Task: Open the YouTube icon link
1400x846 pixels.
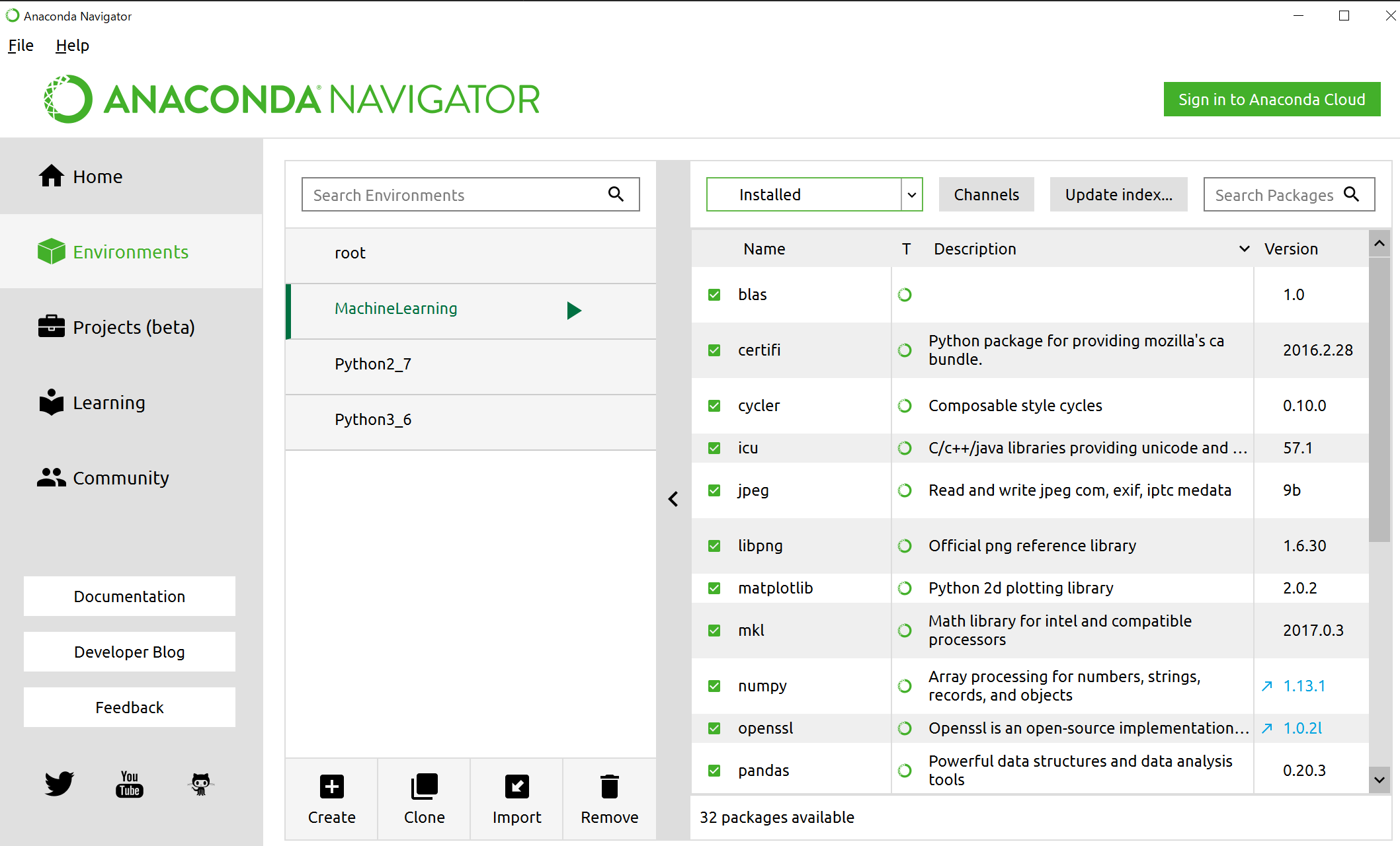Action: coord(130,784)
